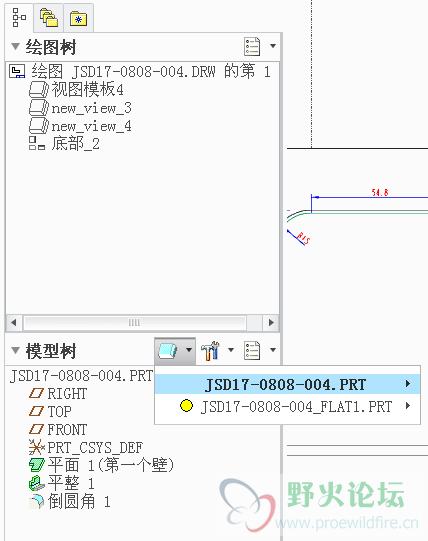Click the active model selector icon
This screenshot has height=541, width=428.
(x=168, y=351)
